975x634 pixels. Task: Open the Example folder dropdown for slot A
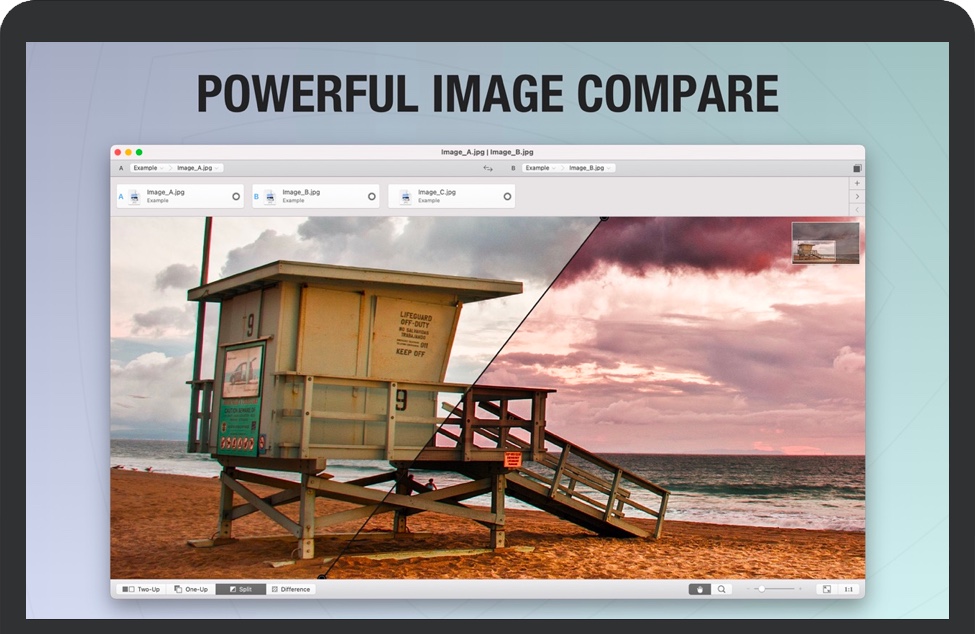148,168
